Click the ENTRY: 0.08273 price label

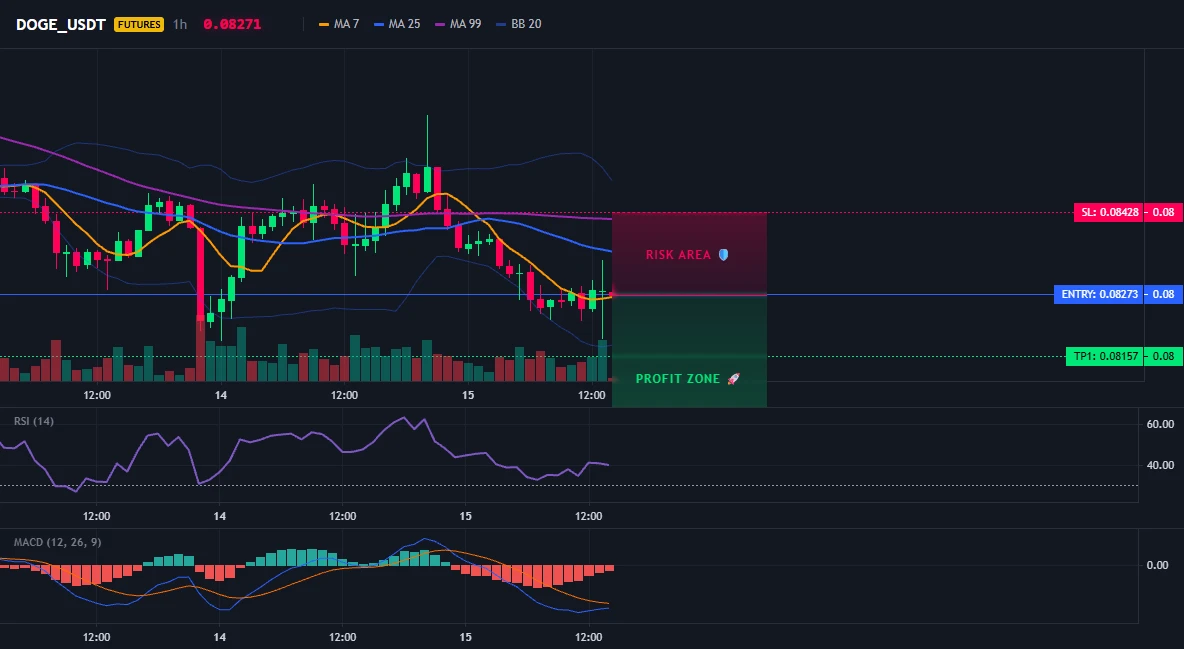pyautogui.click(x=1098, y=294)
